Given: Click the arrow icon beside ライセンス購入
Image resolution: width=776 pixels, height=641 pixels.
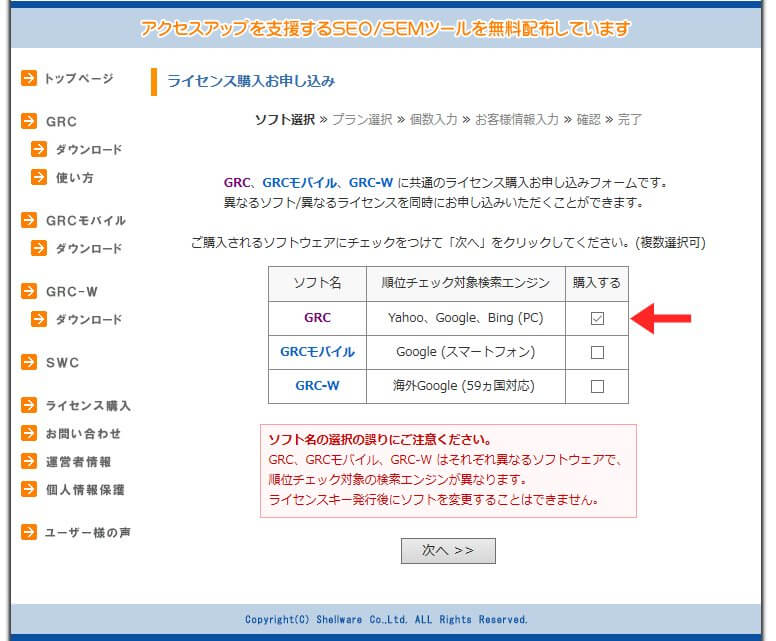Looking at the screenshot, I should [29, 405].
